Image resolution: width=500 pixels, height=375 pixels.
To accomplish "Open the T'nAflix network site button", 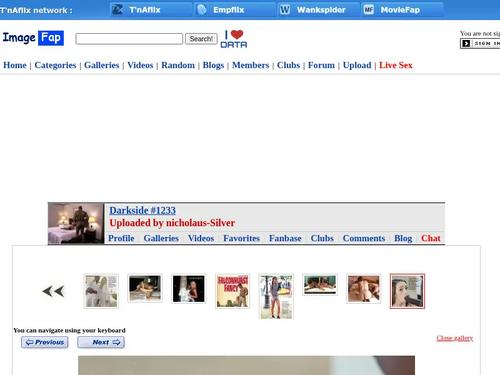I will point(151,10).
